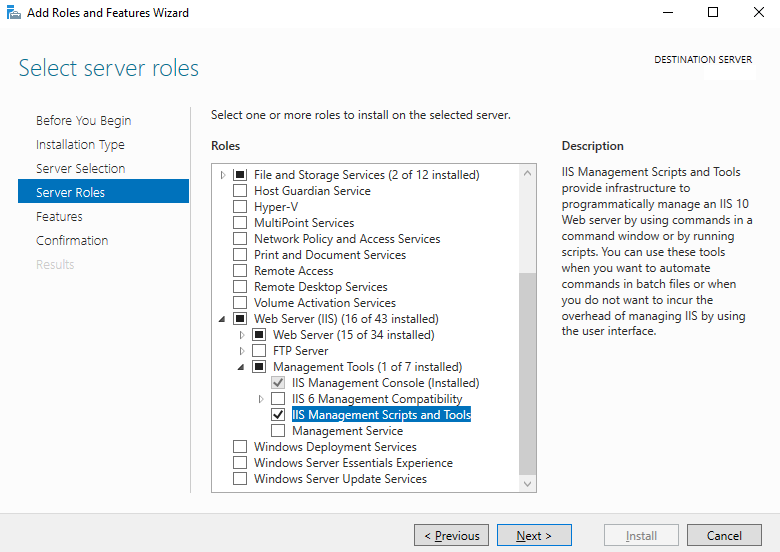The height and width of the screenshot is (552, 780).
Task: Minimize the wizard window
Action: [668, 12]
